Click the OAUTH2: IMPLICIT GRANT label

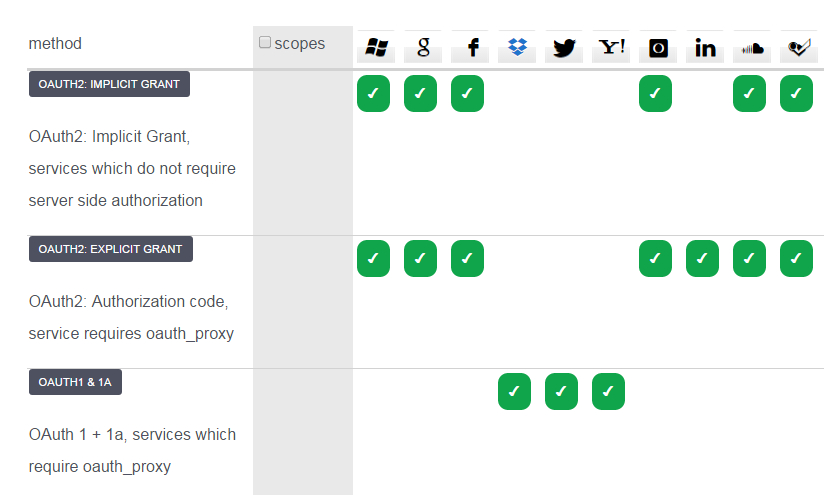pyautogui.click(x=109, y=84)
